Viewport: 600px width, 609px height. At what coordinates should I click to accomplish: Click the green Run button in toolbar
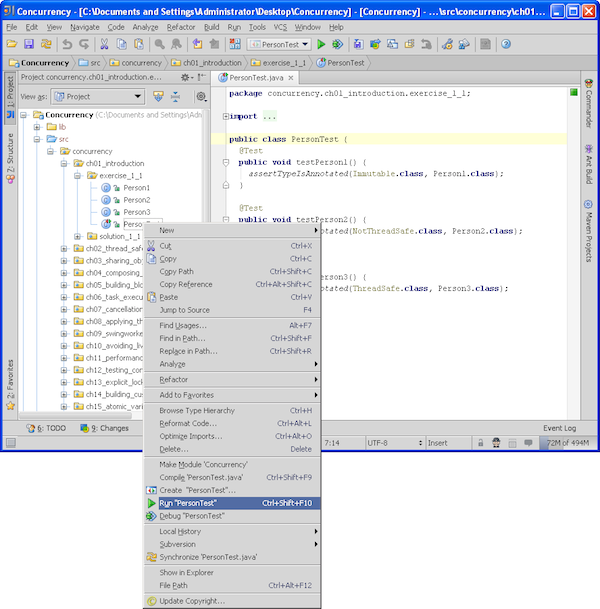click(x=321, y=45)
